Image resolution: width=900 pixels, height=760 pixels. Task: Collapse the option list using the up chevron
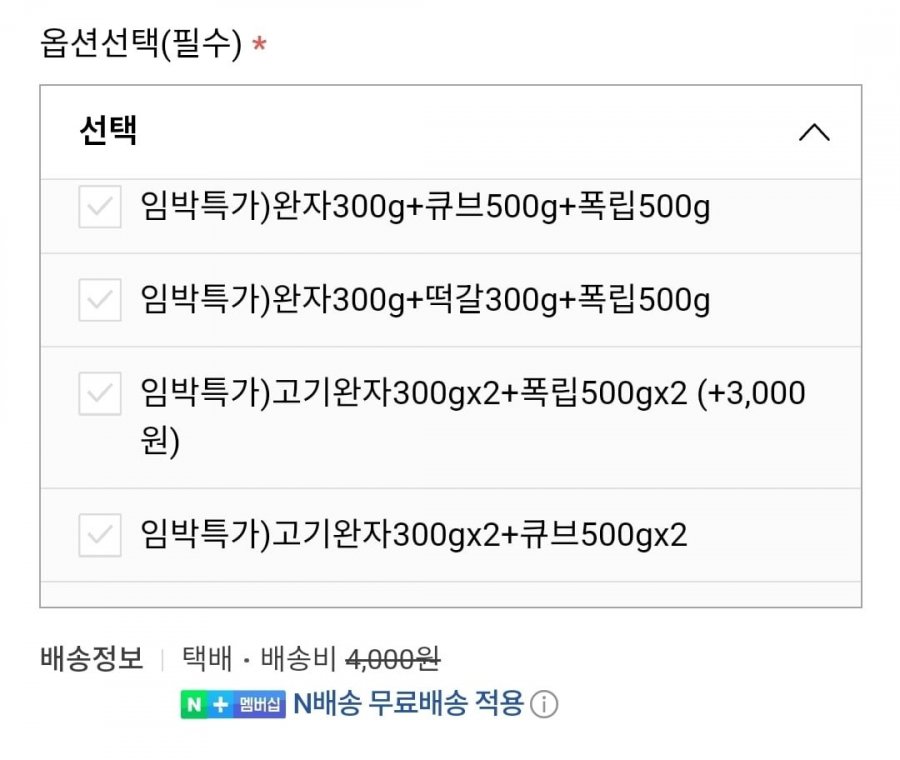click(x=814, y=132)
